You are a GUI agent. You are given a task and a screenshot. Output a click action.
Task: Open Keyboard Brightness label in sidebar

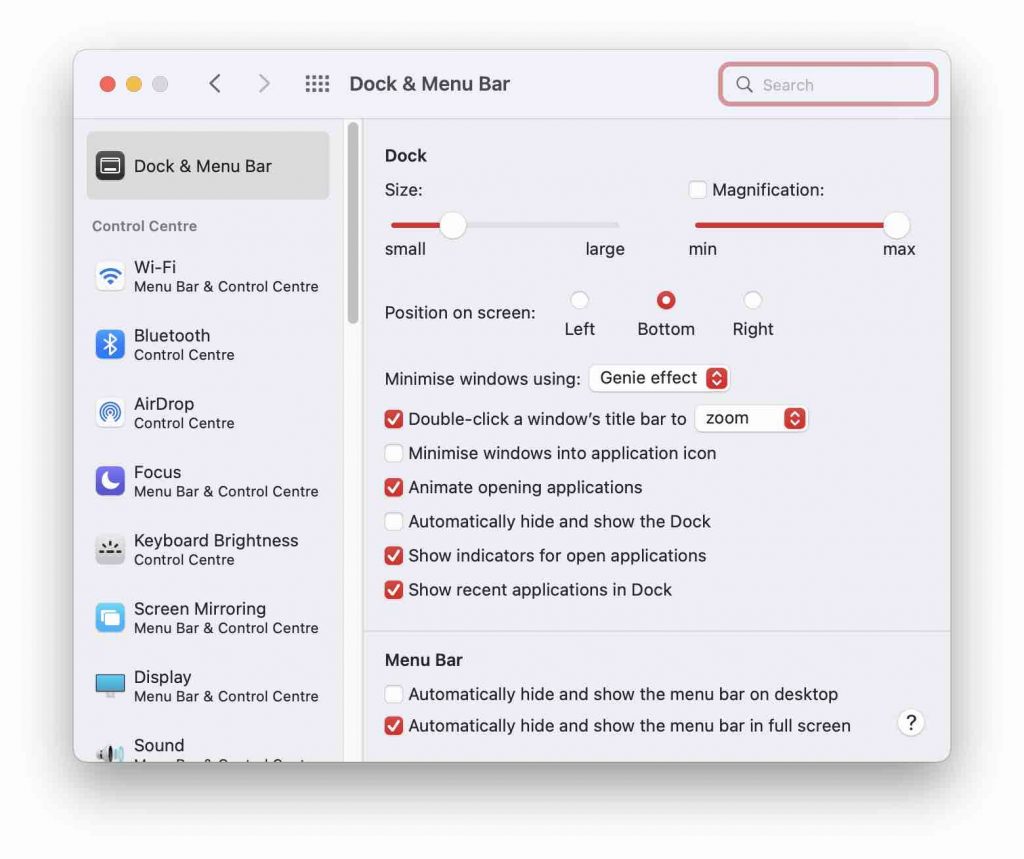[216, 540]
